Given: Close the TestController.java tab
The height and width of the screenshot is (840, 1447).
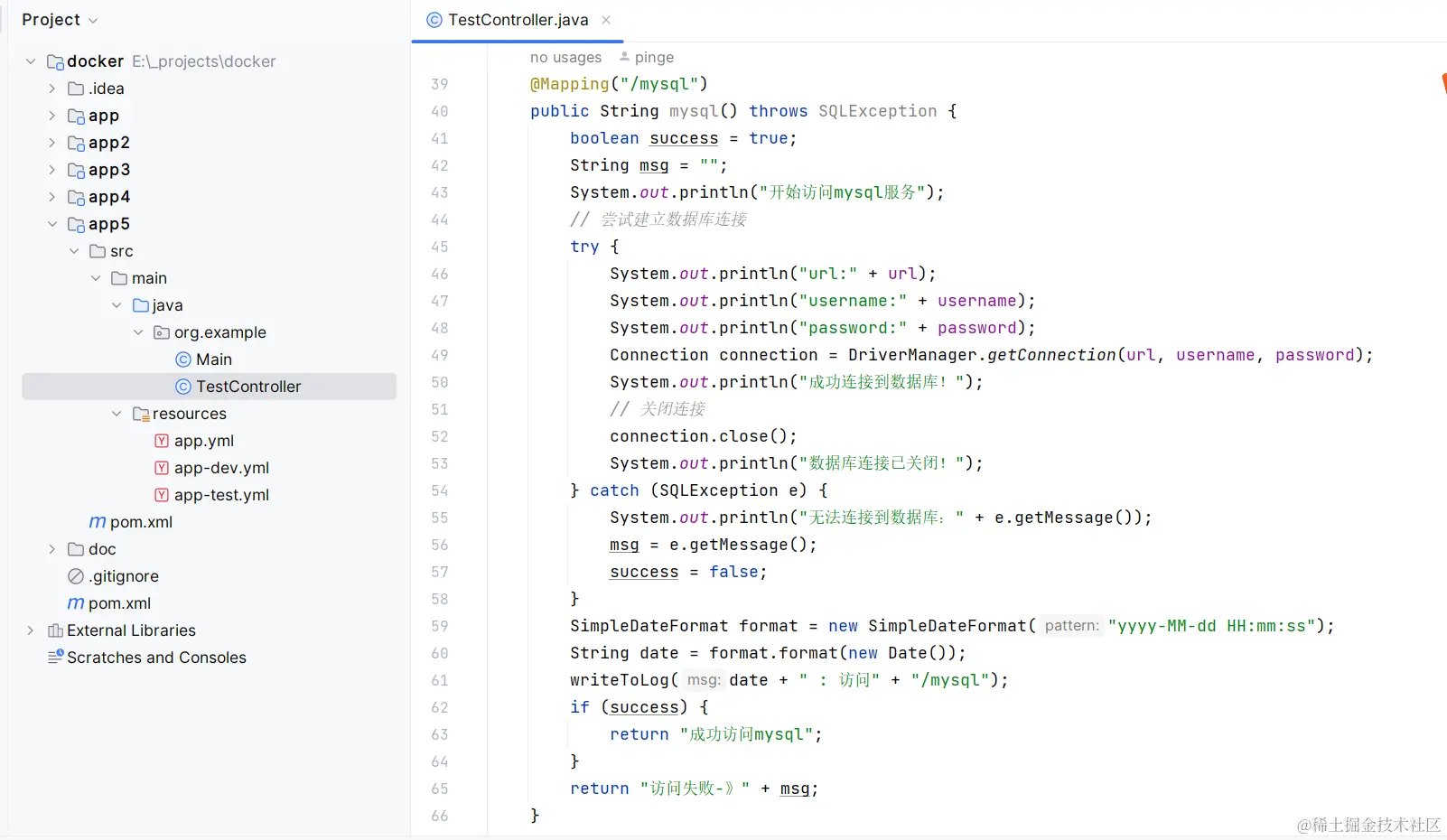Looking at the screenshot, I should [x=606, y=20].
